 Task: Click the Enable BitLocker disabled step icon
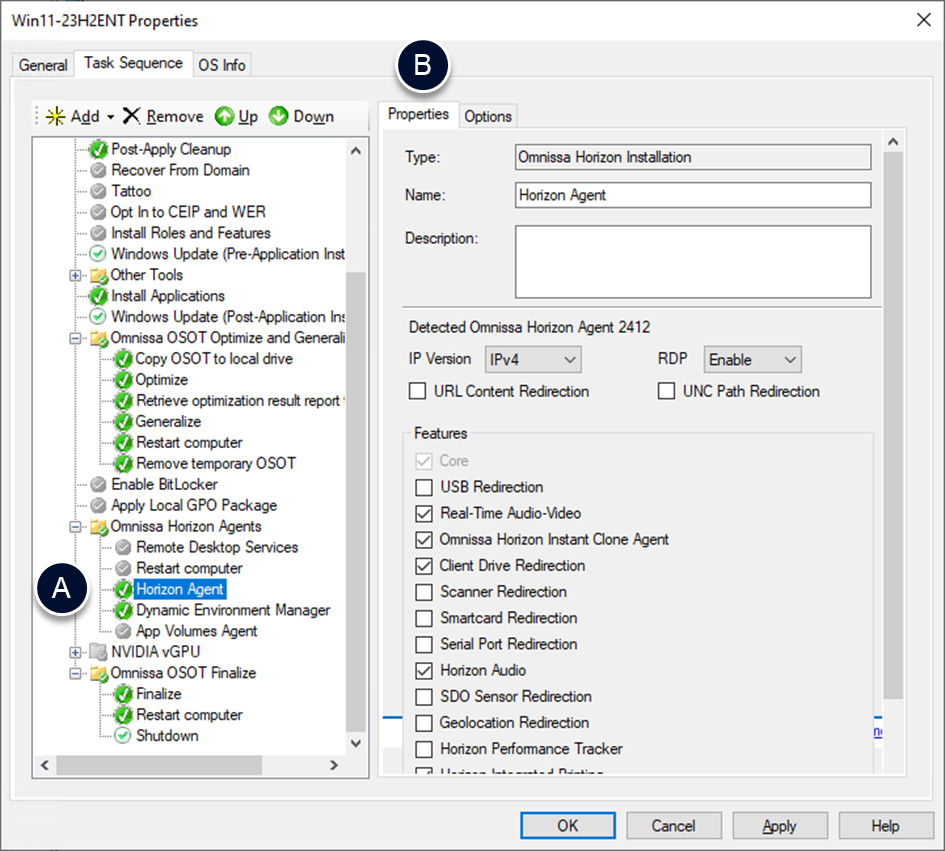pos(98,484)
